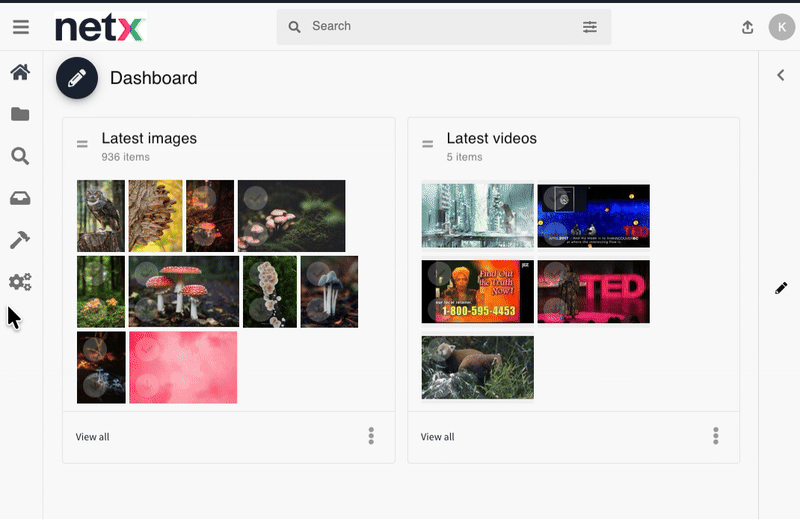
Task: Open the hamburger main menu
Action: (20, 27)
